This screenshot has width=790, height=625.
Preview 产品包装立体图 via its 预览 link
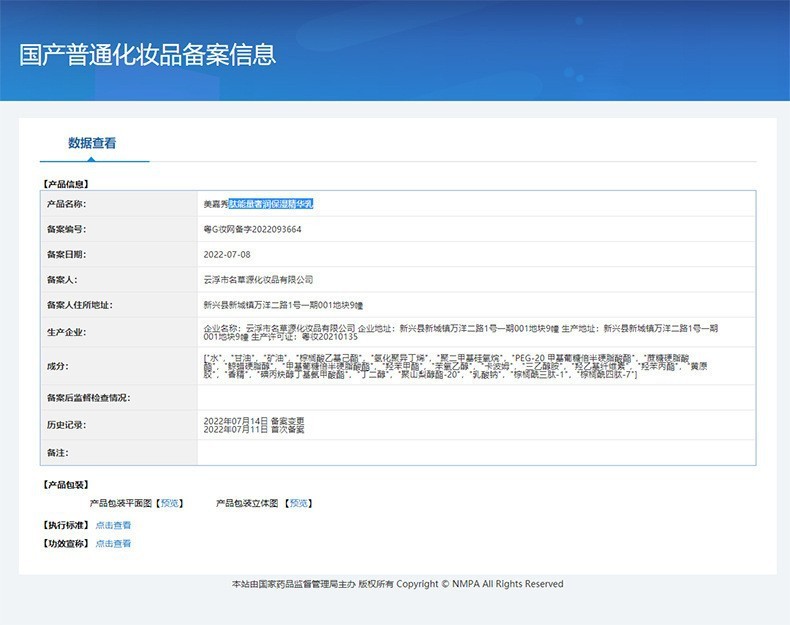[x=299, y=503]
